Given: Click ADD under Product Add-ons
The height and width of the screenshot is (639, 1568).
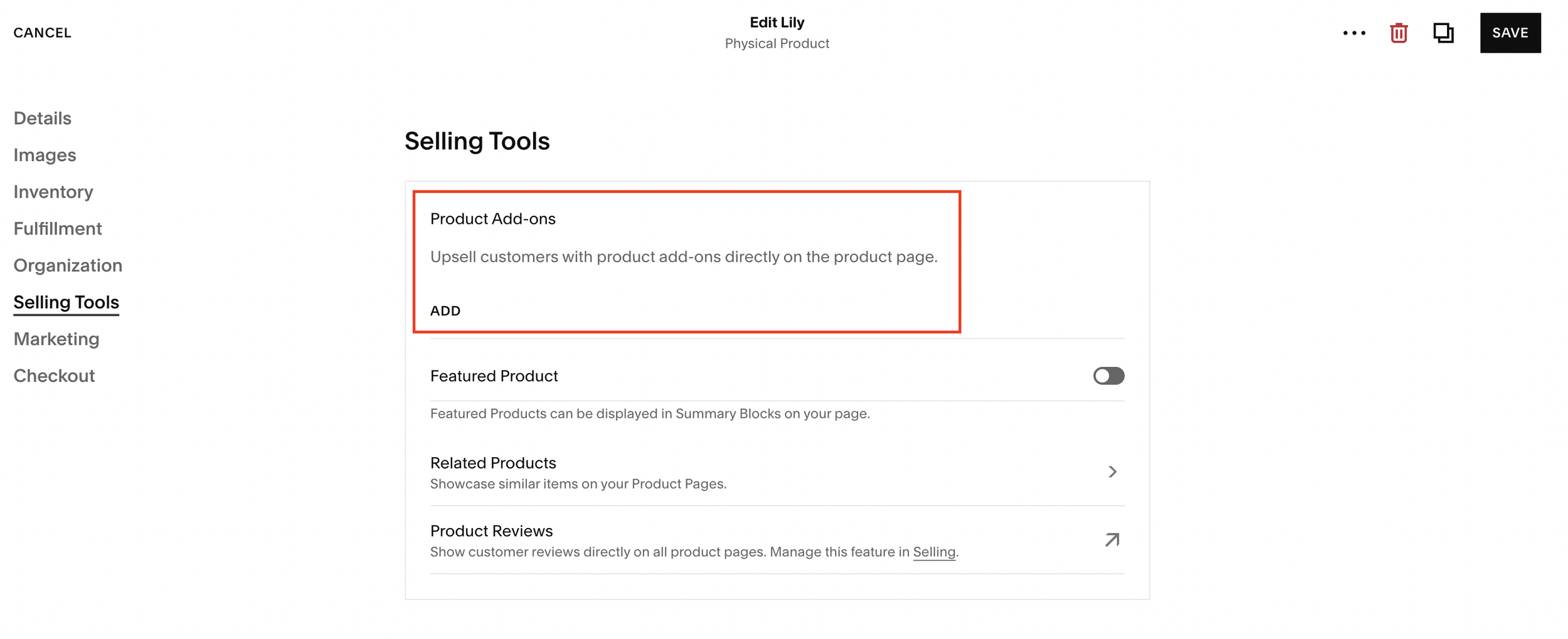Looking at the screenshot, I should click(x=445, y=311).
